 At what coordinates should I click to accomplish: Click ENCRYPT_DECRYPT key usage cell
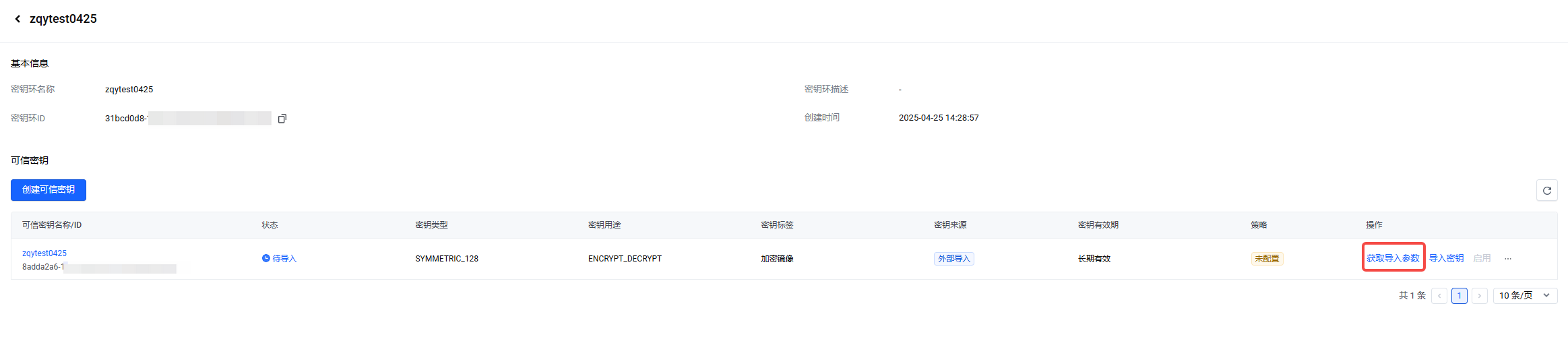pyautogui.click(x=625, y=259)
